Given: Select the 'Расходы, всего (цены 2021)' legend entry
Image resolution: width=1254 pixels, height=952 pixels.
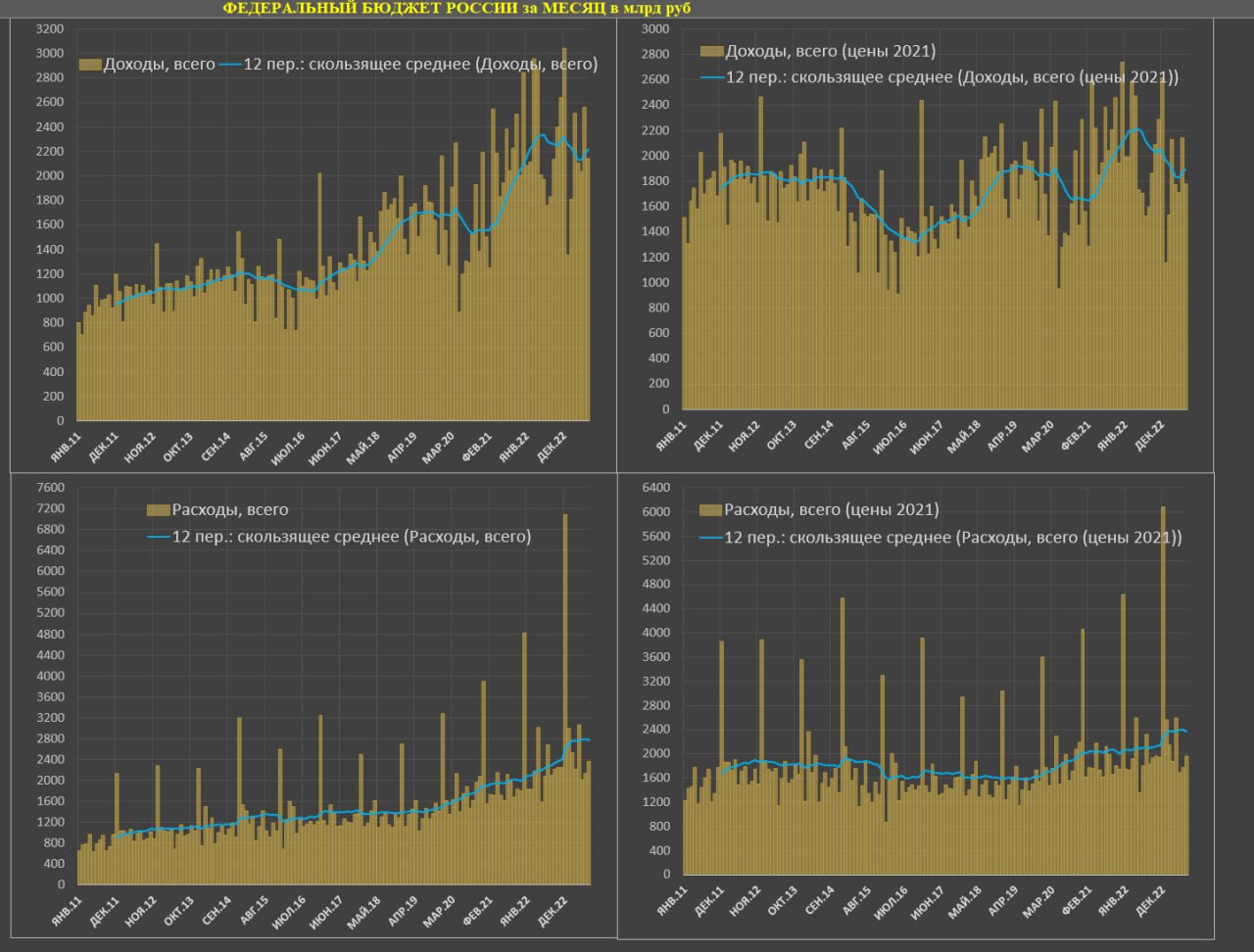Looking at the screenshot, I should point(831,509).
